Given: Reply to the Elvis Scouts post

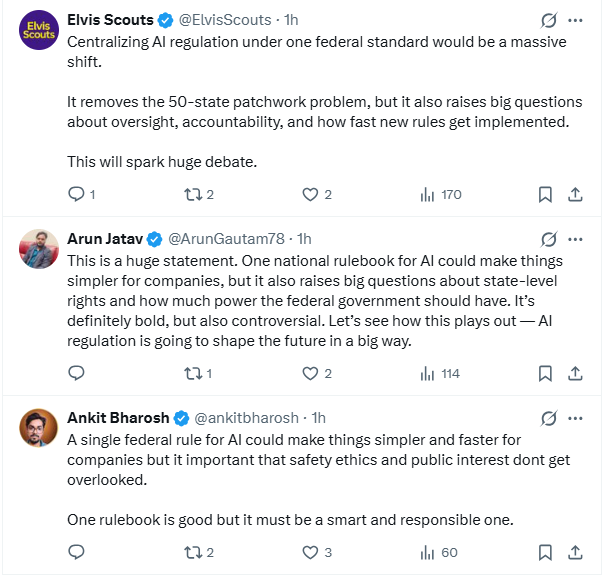Looking at the screenshot, I should 76,194.
